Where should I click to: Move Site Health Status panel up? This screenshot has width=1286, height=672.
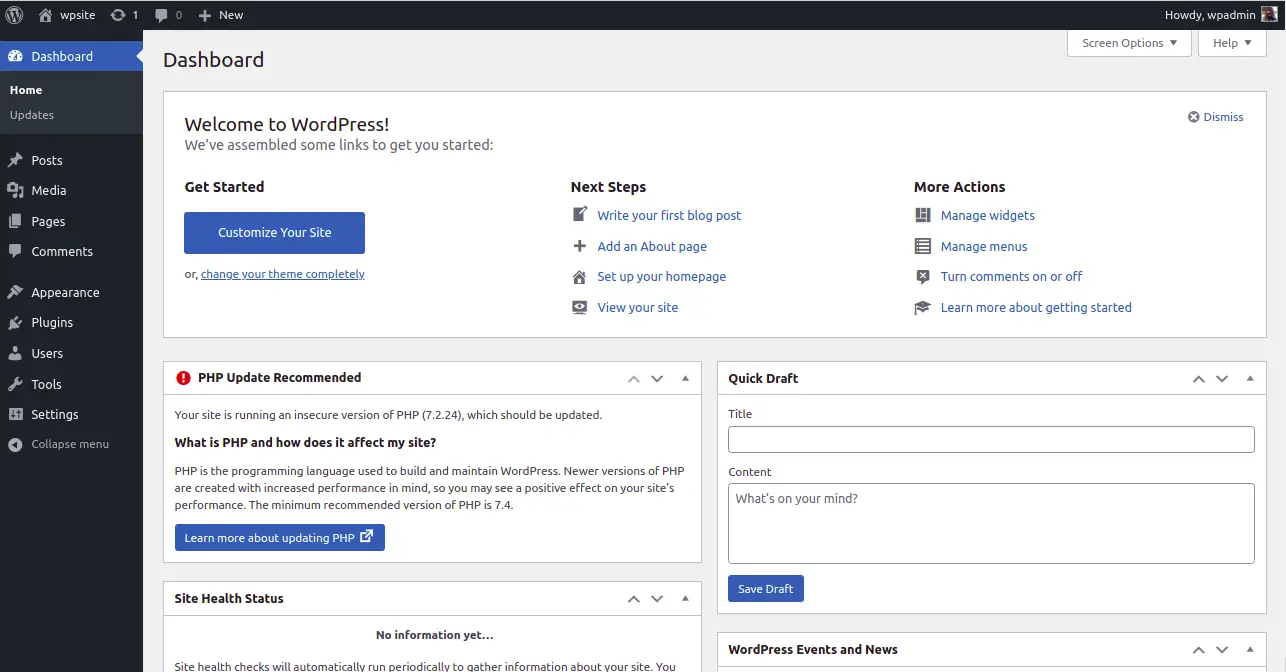[x=633, y=599]
